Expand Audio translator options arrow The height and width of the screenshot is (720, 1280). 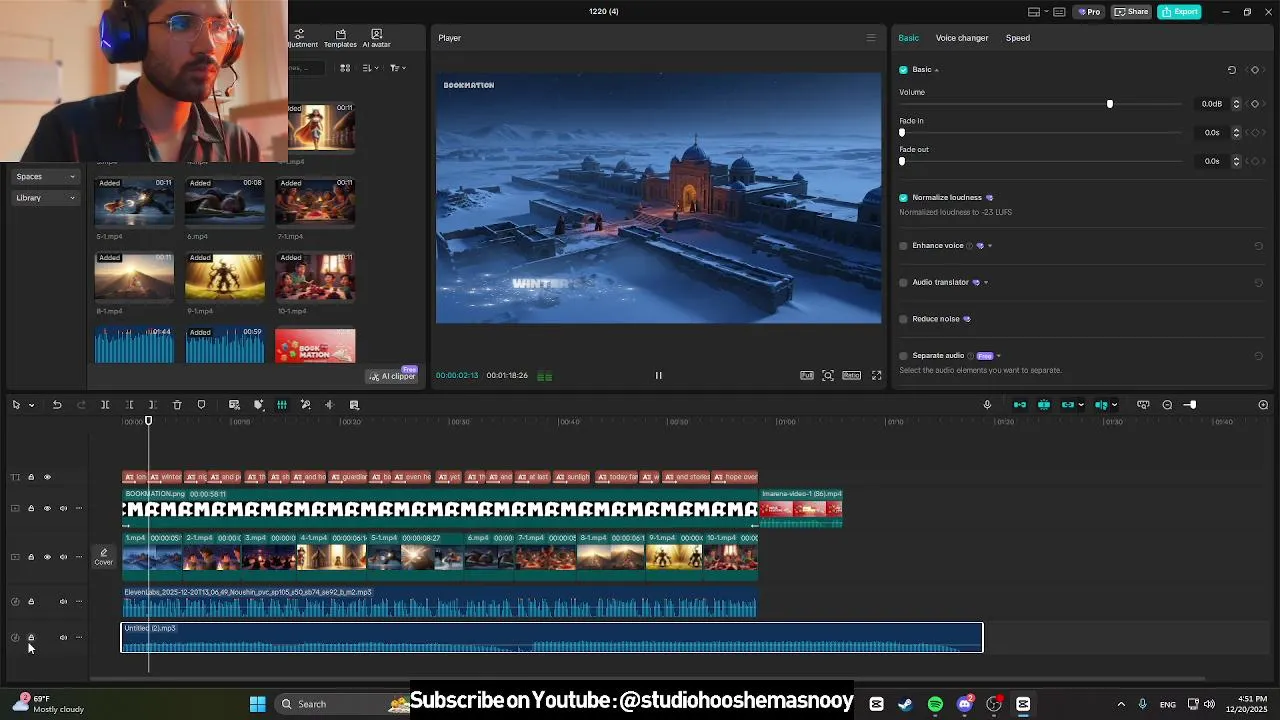[x=986, y=283]
